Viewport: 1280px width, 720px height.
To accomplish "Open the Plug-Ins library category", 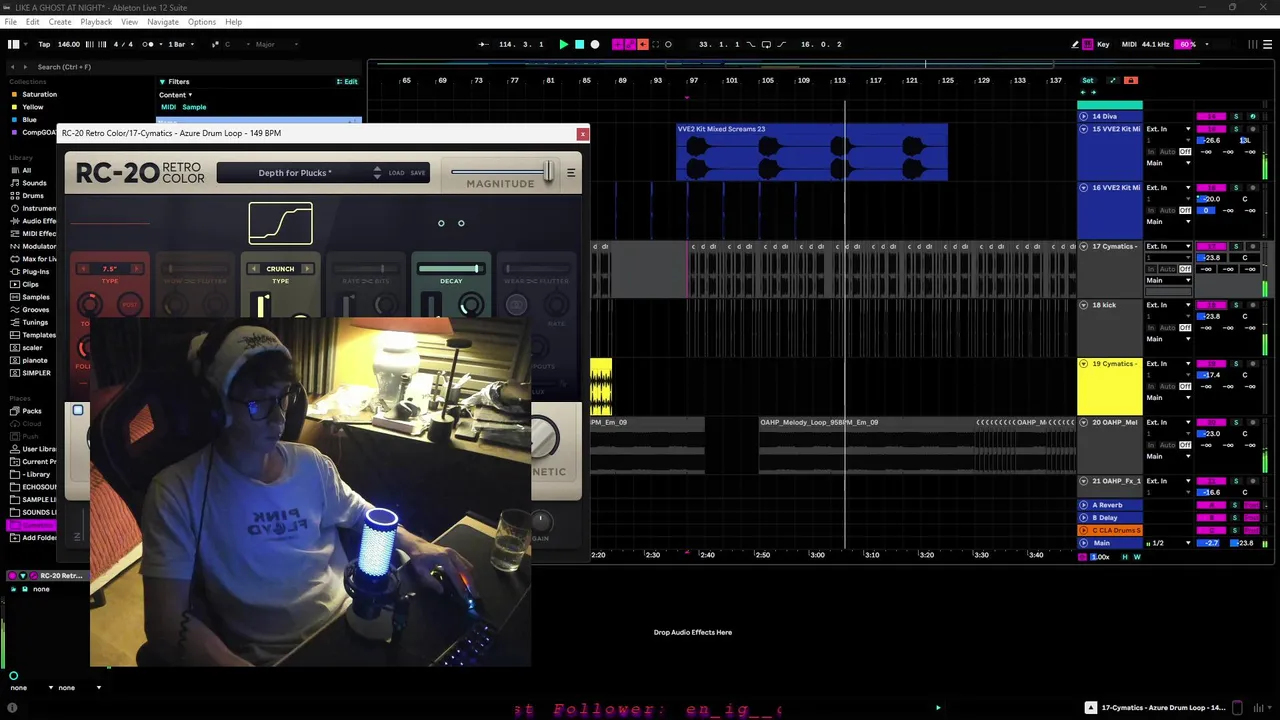I will coord(35,272).
